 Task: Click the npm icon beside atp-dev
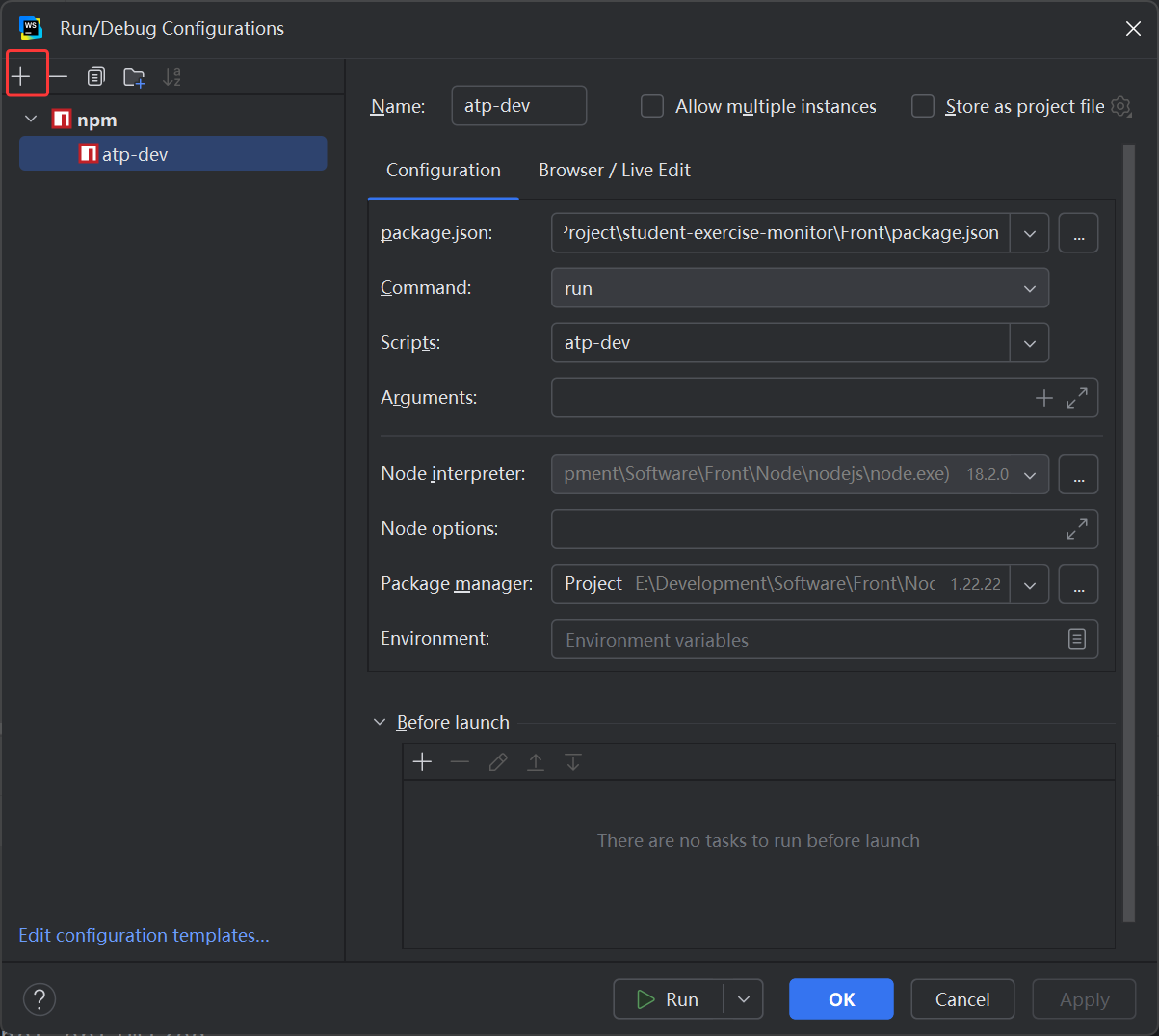click(x=89, y=154)
